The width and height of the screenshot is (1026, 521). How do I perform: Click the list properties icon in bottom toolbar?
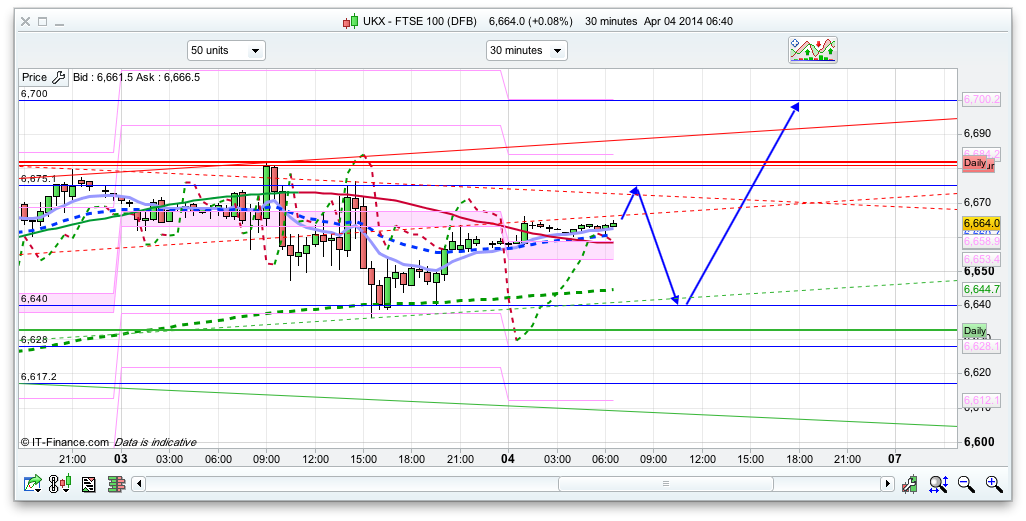coord(89,484)
